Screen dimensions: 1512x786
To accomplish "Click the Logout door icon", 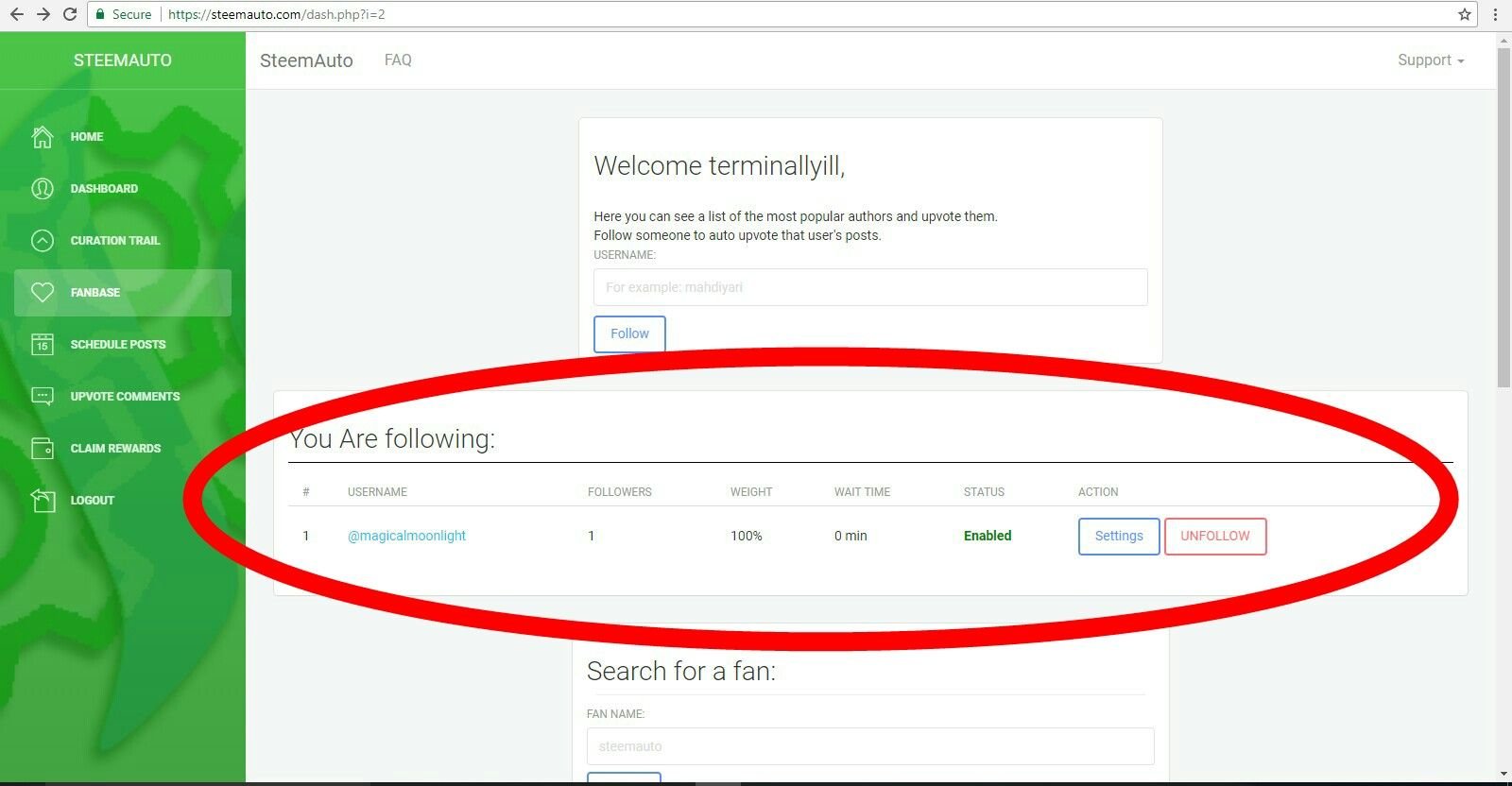I will pos(43,500).
